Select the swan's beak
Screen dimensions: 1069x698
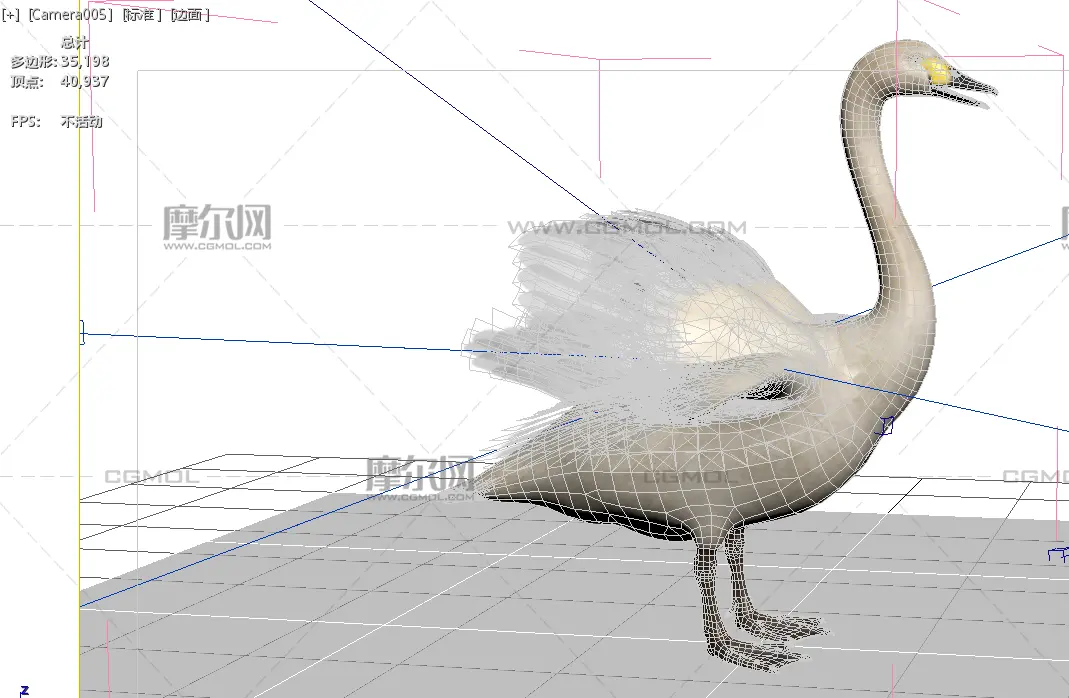pos(968,87)
